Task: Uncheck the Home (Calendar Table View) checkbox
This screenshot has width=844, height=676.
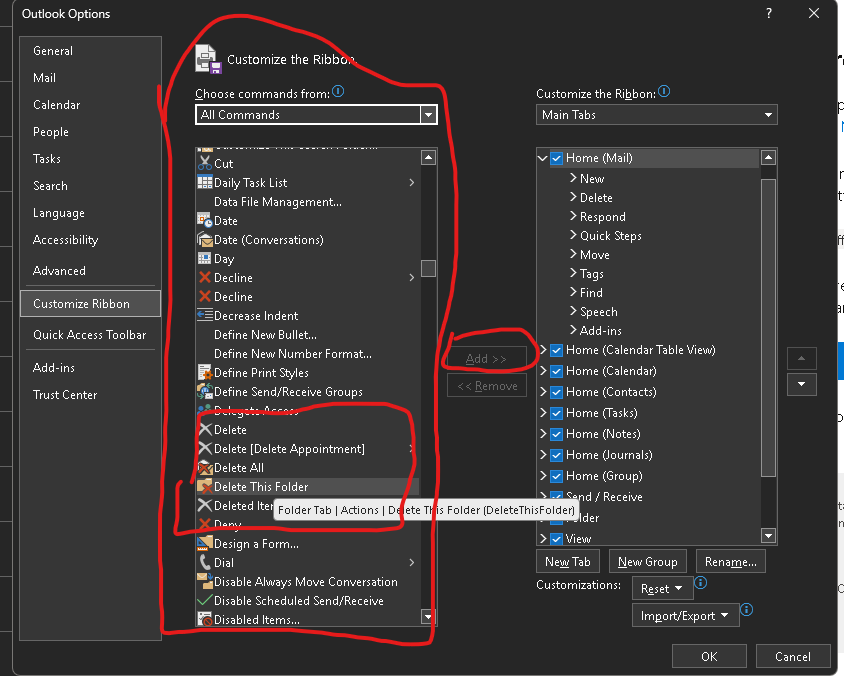Action: coord(557,350)
